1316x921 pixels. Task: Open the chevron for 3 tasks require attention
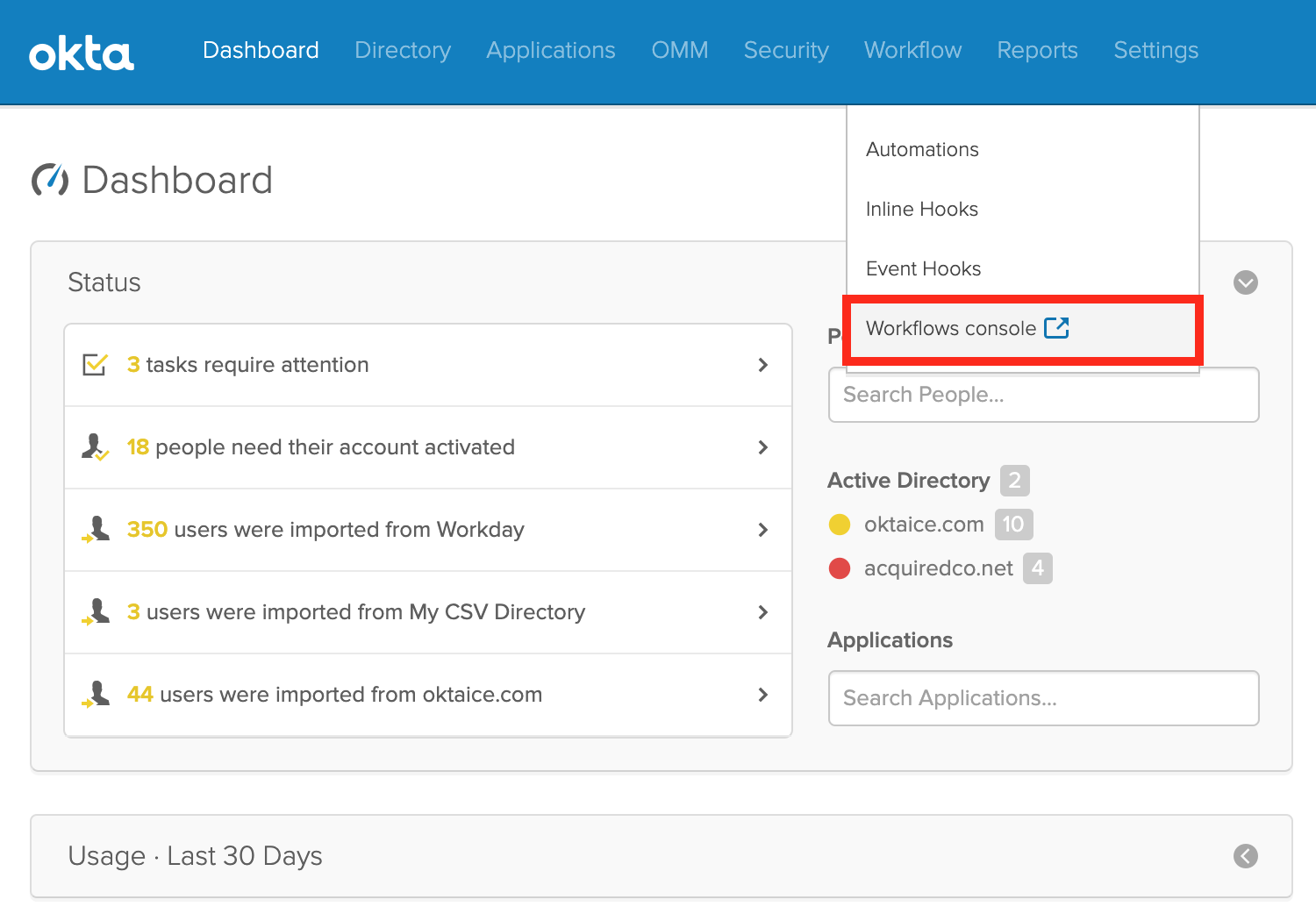click(762, 365)
